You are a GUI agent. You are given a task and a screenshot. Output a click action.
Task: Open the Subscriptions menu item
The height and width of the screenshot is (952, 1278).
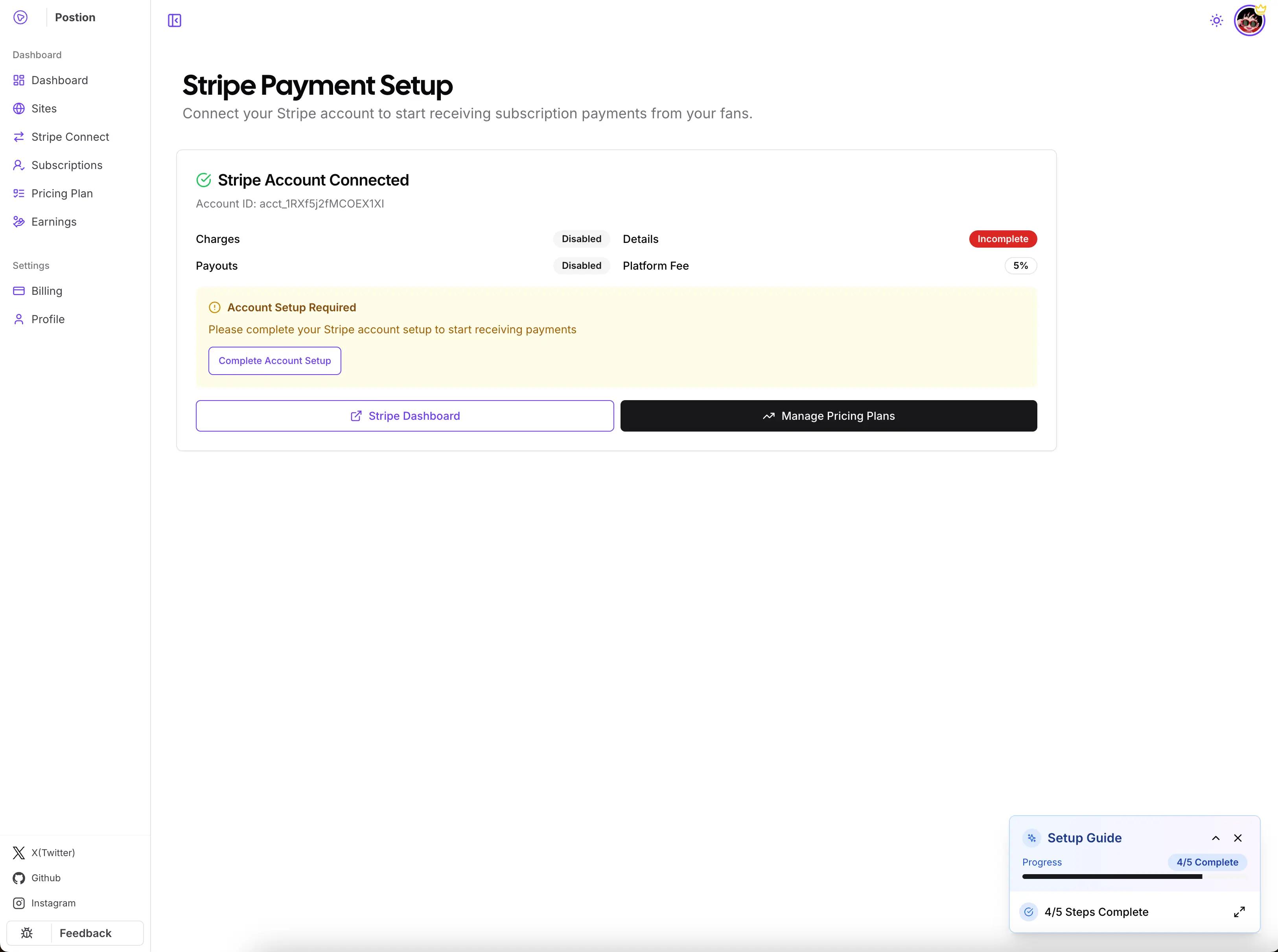coord(68,165)
